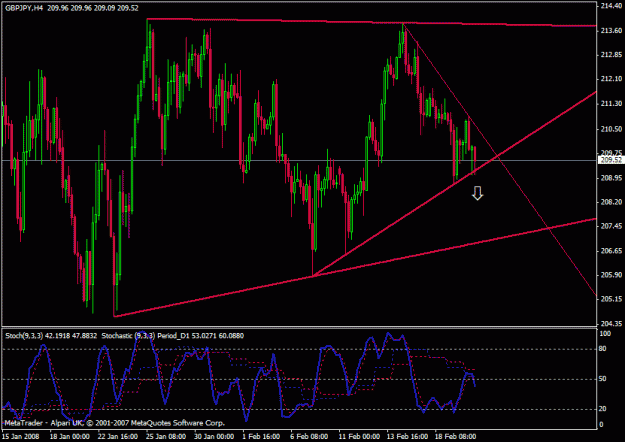This screenshot has height=442, width=625.
Task: Select the 1 Feb 16:00 time label
Action: coord(261,436)
